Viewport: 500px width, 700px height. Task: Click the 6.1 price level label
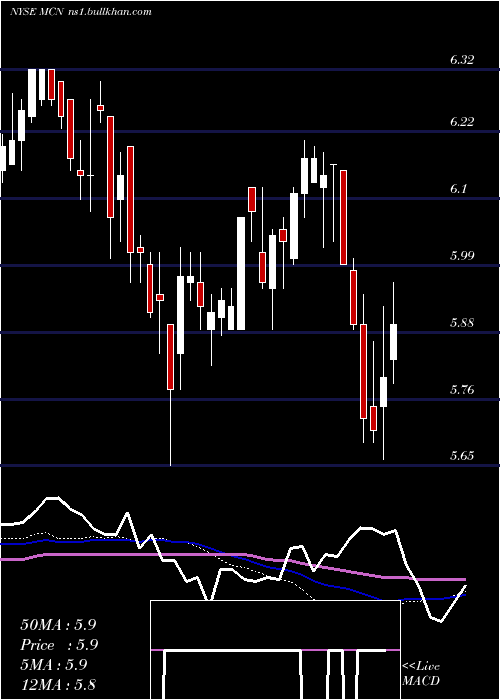[x=458, y=189]
